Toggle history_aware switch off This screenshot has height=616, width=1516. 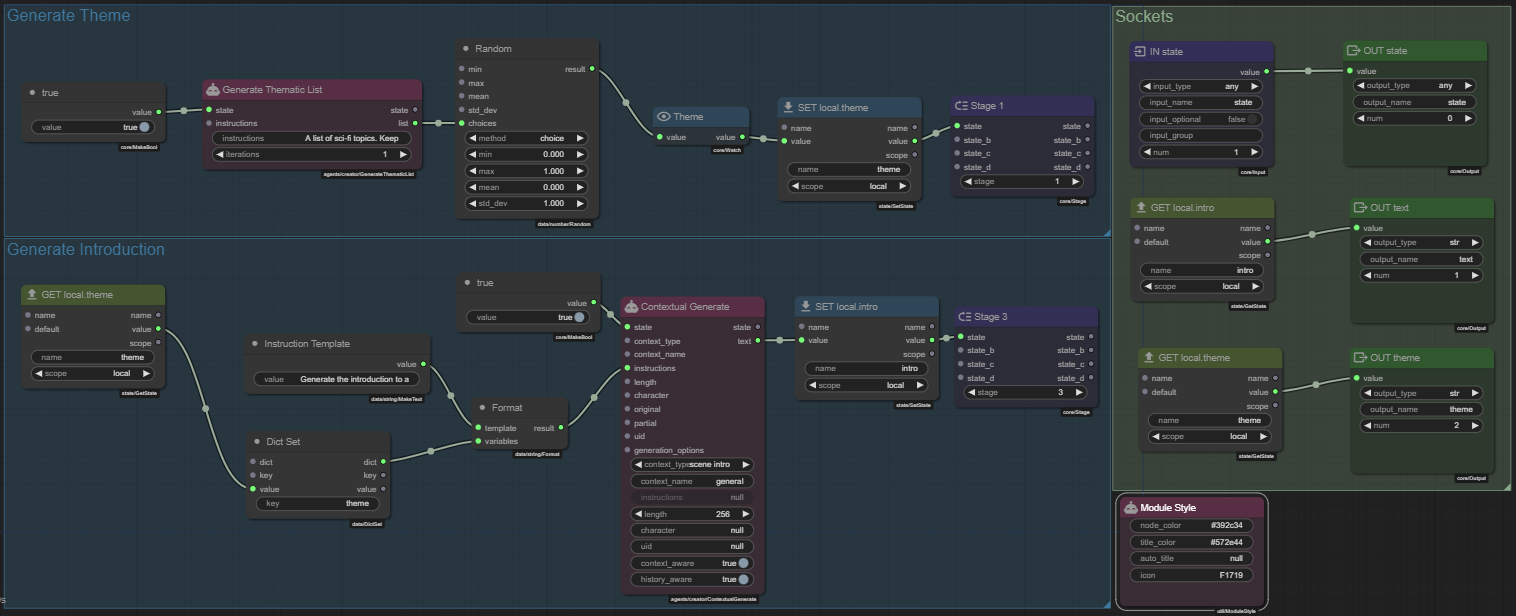742,579
